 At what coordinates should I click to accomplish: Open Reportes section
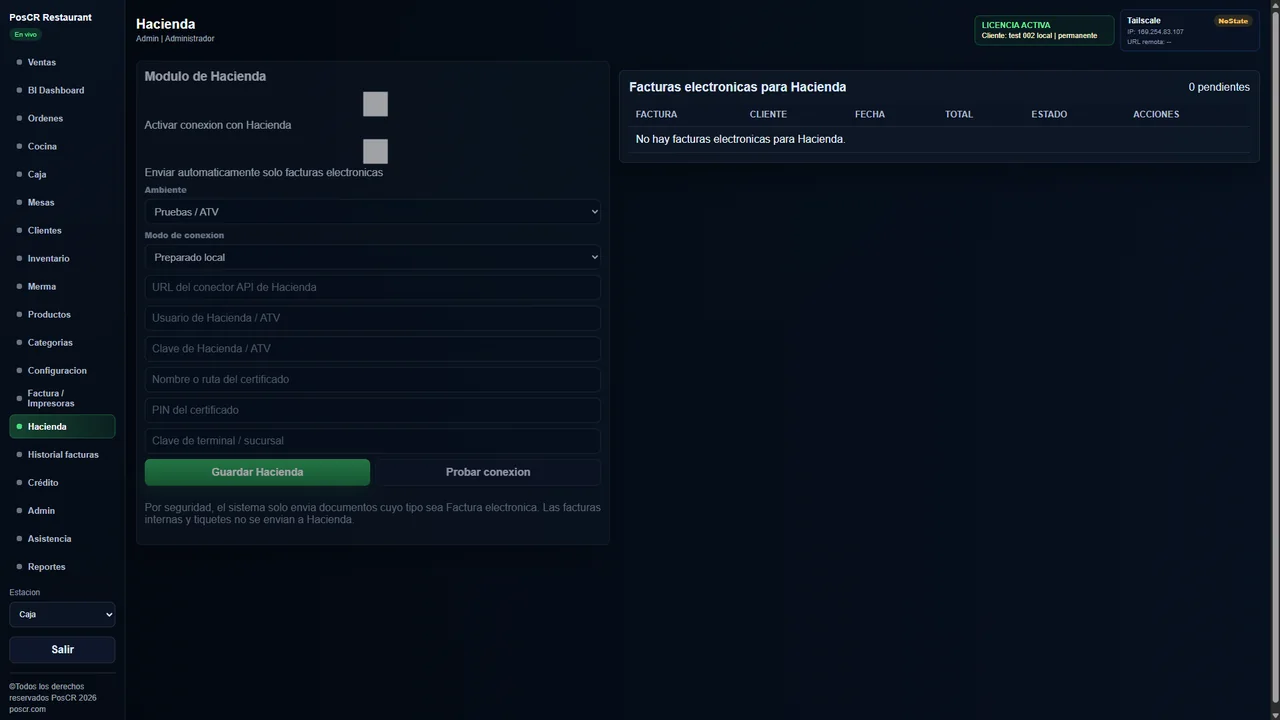click(x=62, y=566)
